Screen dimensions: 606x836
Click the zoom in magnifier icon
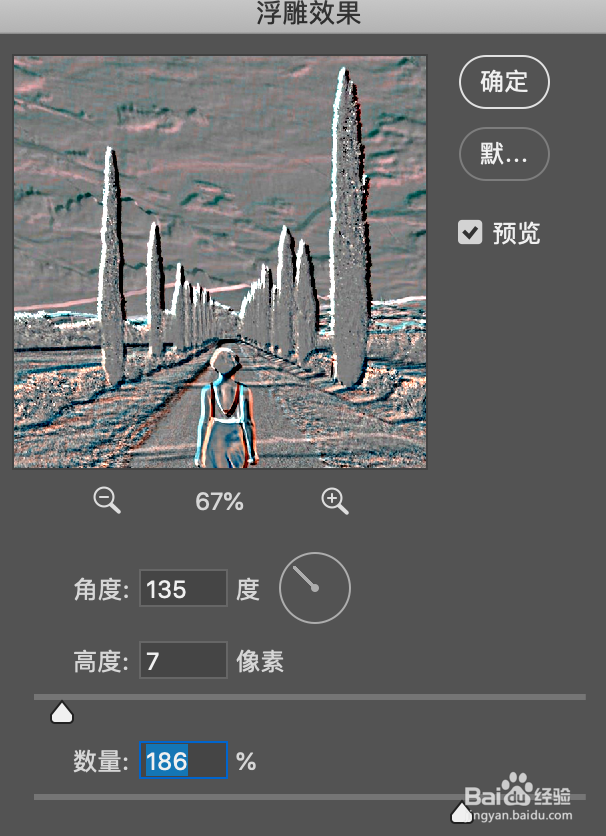coord(335,501)
